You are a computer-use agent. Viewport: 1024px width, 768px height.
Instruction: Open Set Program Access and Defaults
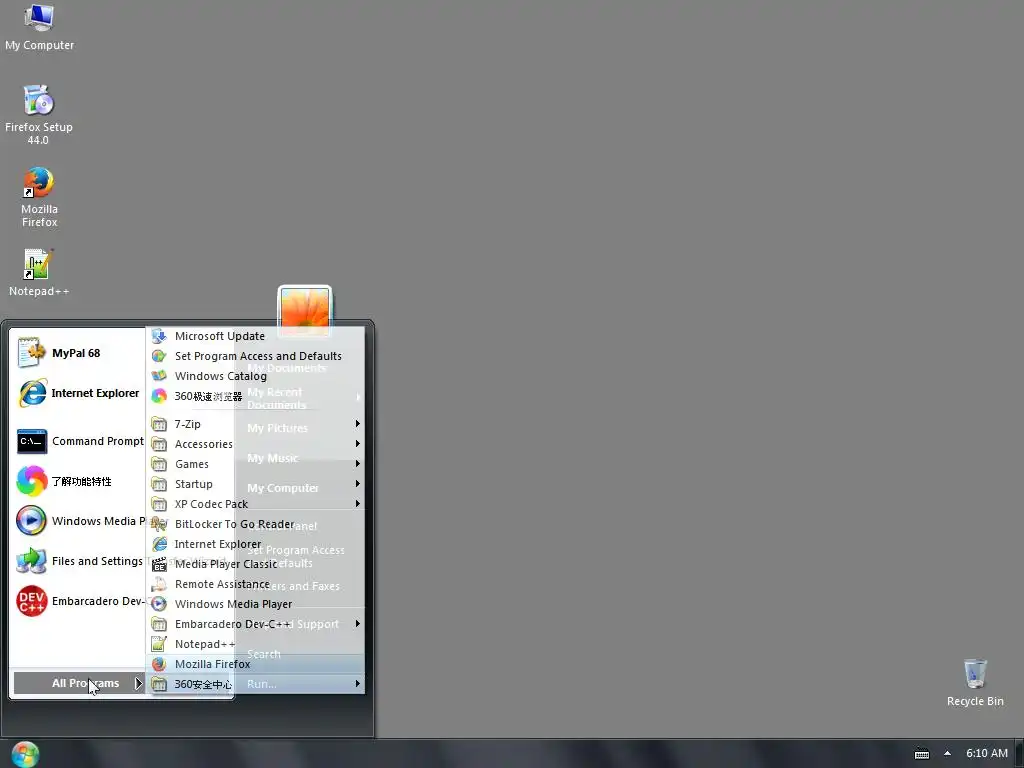(x=255, y=357)
